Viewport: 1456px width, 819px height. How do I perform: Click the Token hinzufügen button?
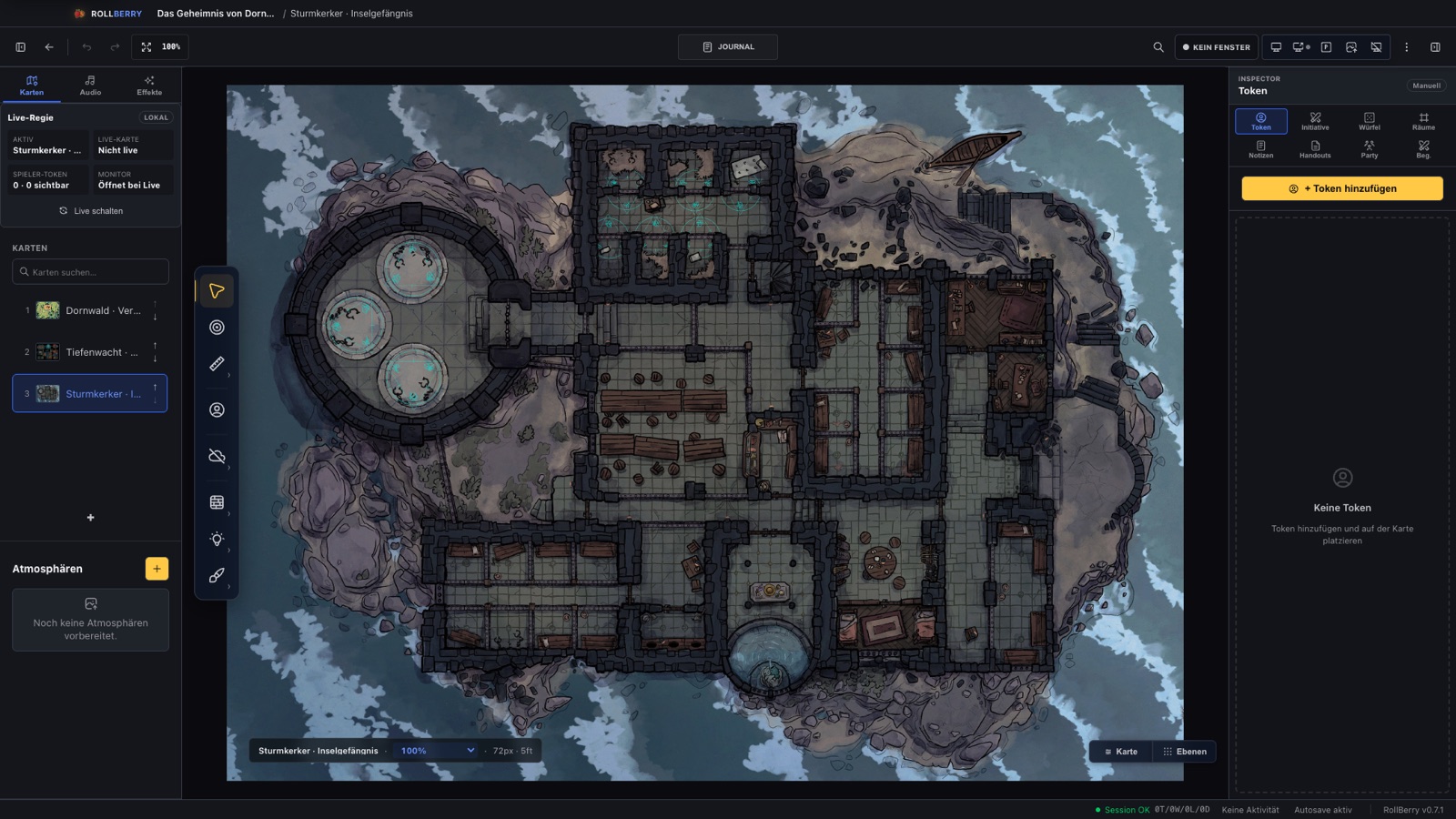coord(1342,188)
